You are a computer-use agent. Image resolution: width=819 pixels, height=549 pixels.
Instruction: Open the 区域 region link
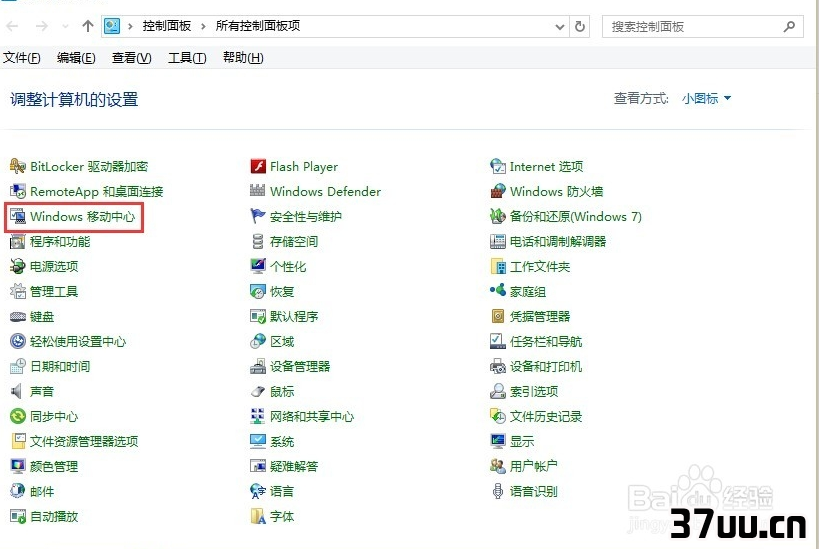click(x=282, y=341)
